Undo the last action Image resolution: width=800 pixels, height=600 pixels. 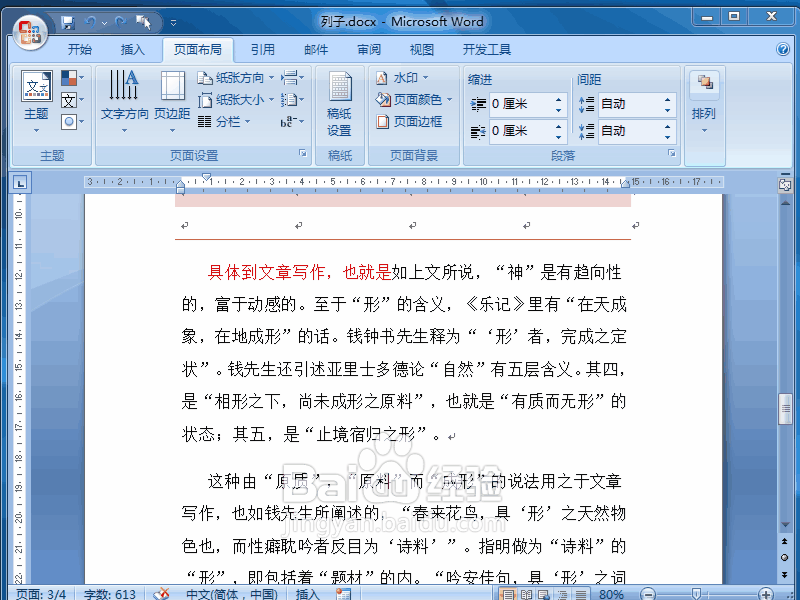point(91,22)
